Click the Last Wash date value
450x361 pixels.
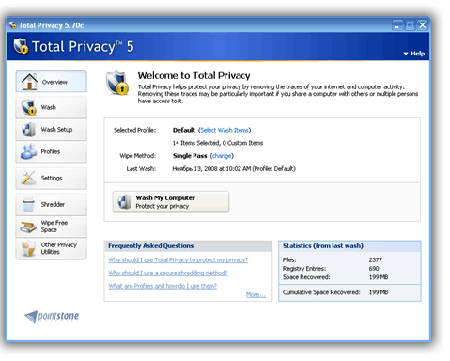(234, 169)
